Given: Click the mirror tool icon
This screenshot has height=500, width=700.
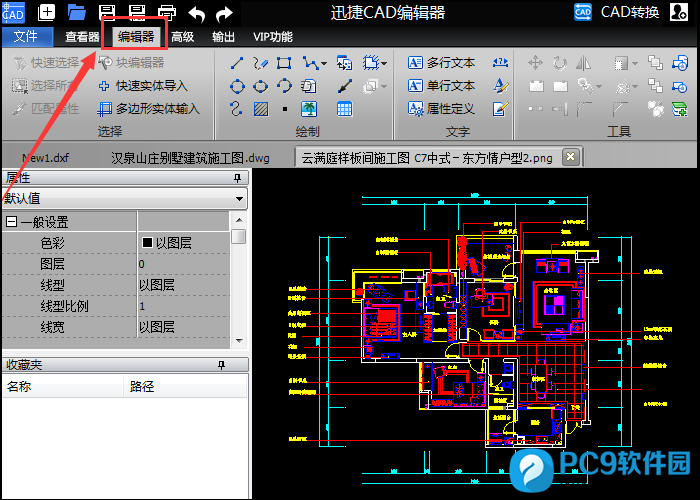Looking at the screenshot, I should (583, 63).
